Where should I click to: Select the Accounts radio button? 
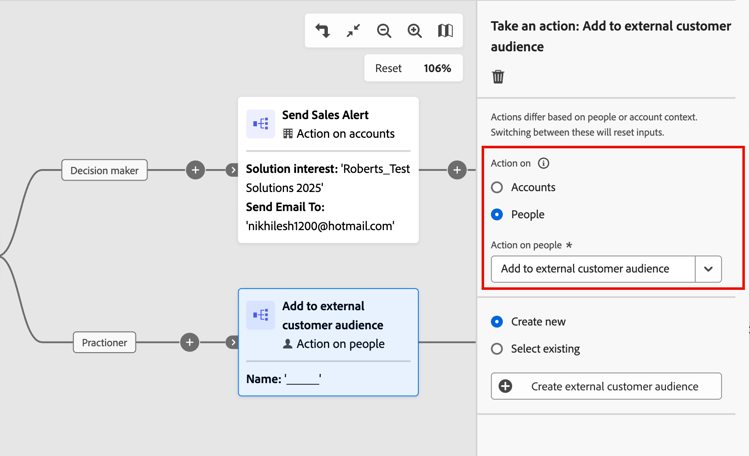497,187
